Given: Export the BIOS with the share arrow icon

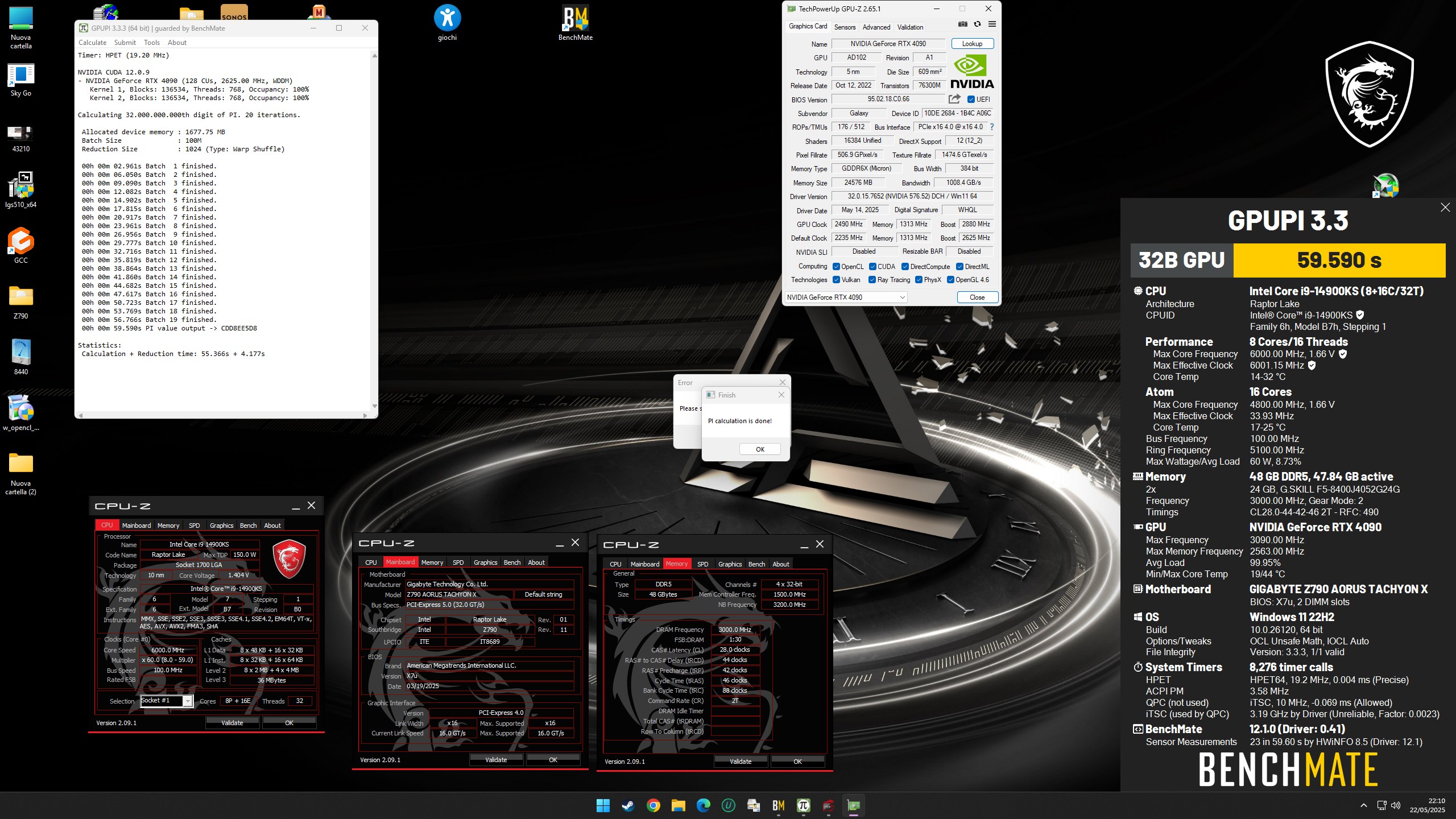Looking at the screenshot, I should coord(954,99).
